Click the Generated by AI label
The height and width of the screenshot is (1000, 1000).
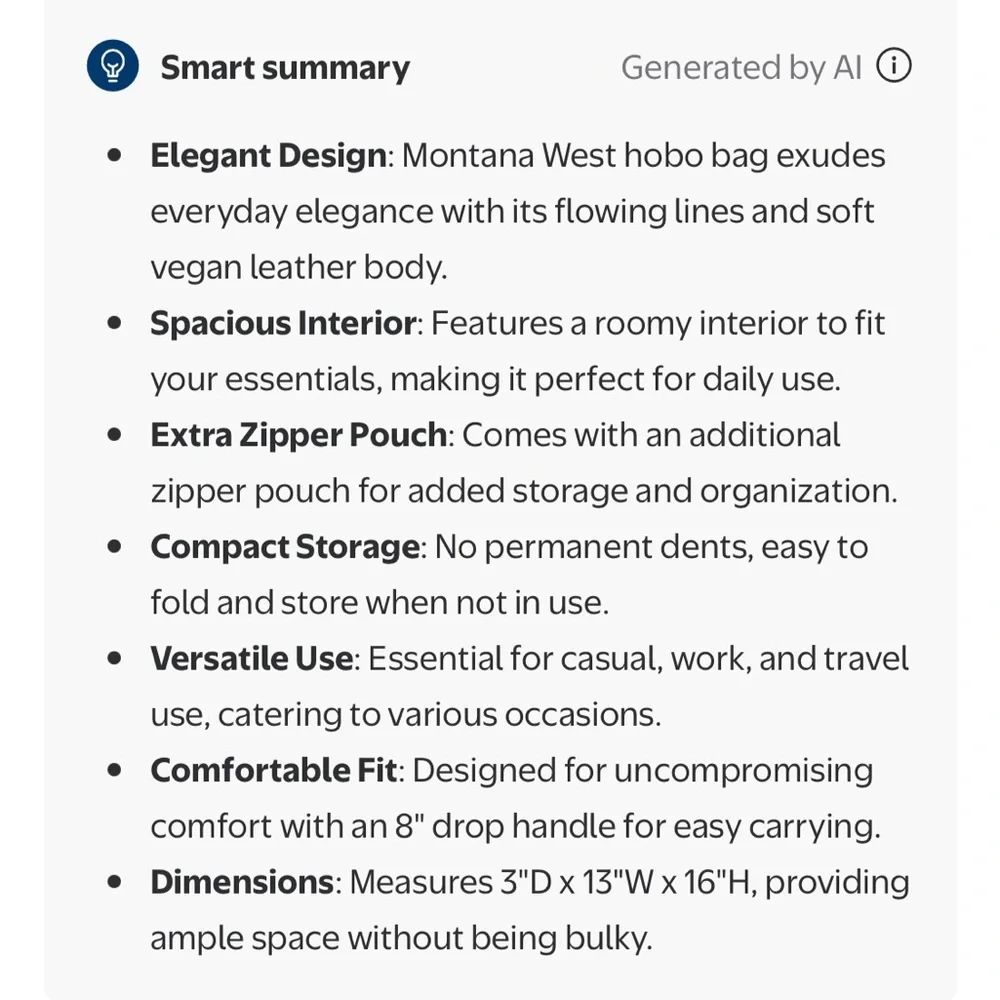(x=742, y=68)
